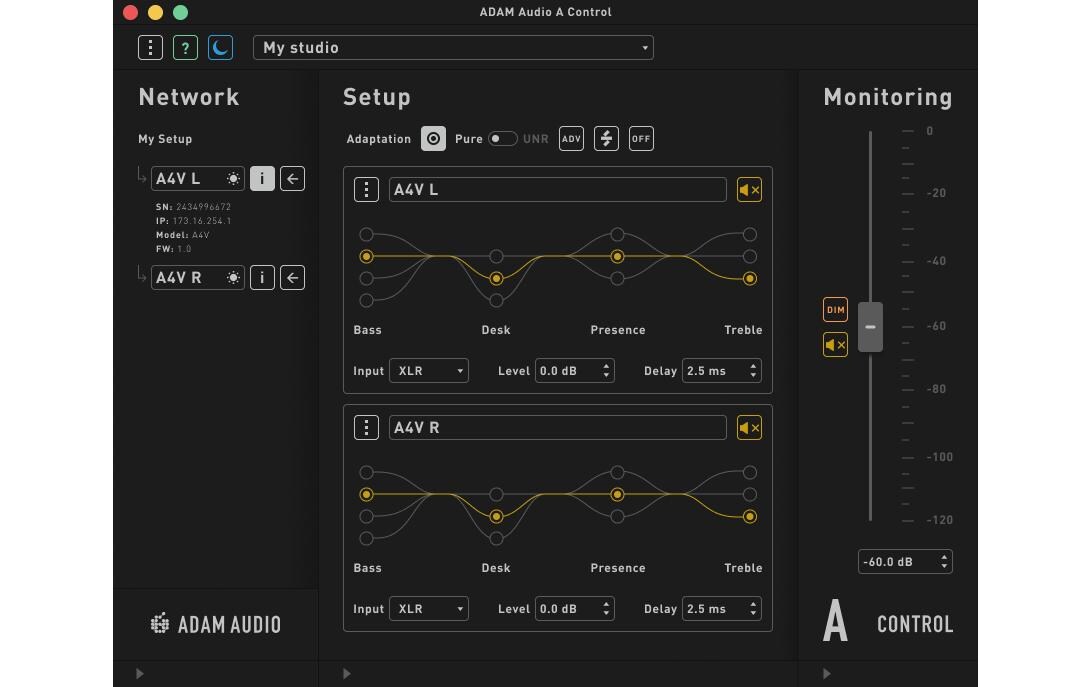
Task: Select the lowest Desk setting for A4V L
Action: click(496, 301)
